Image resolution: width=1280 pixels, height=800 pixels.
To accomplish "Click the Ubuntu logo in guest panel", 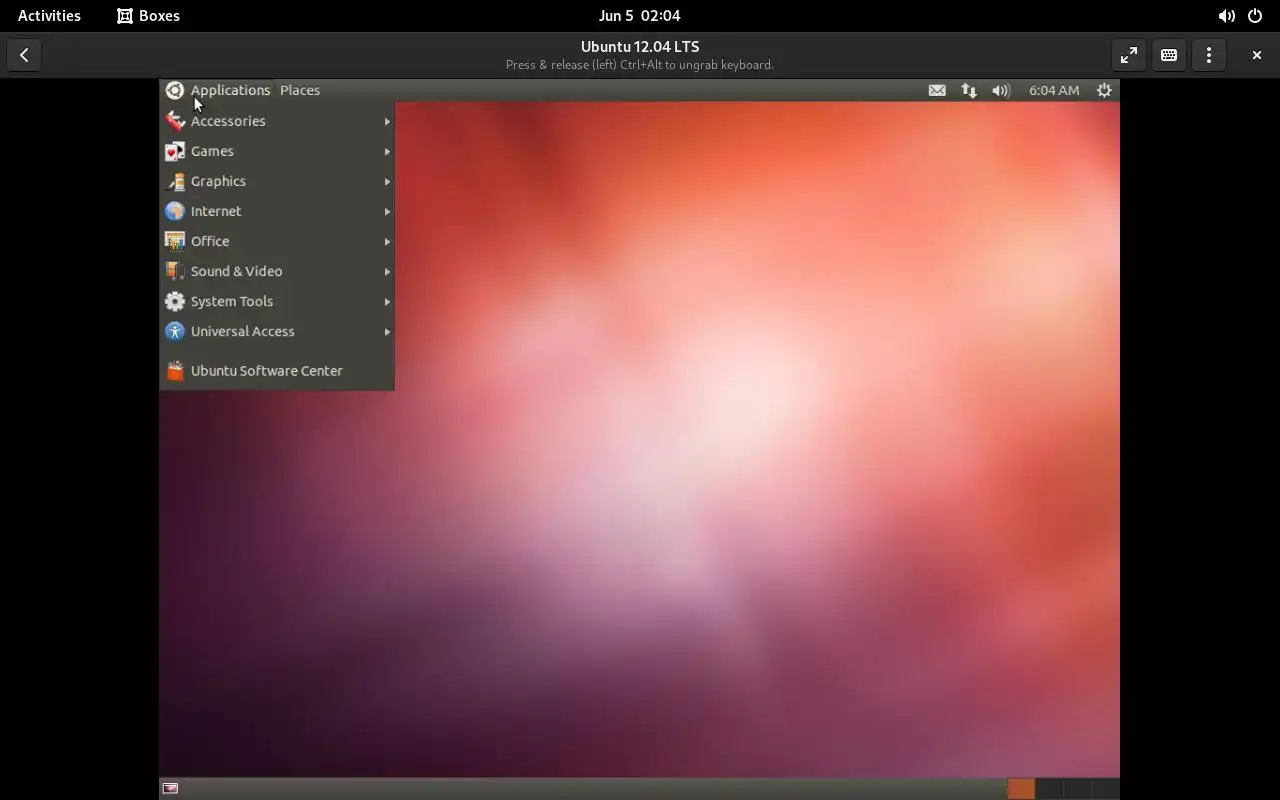I will click(175, 90).
